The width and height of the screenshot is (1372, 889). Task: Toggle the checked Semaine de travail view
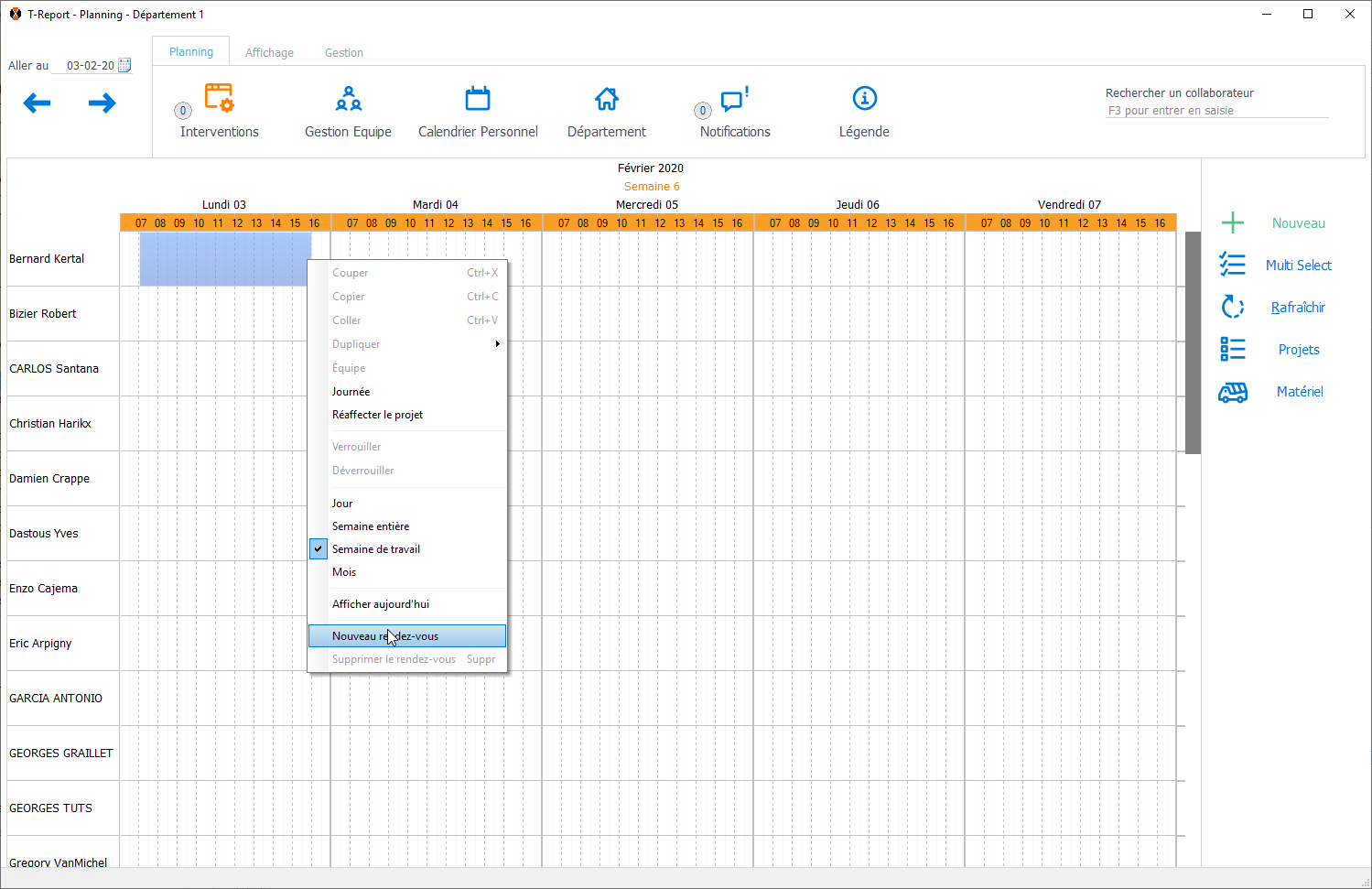375,549
